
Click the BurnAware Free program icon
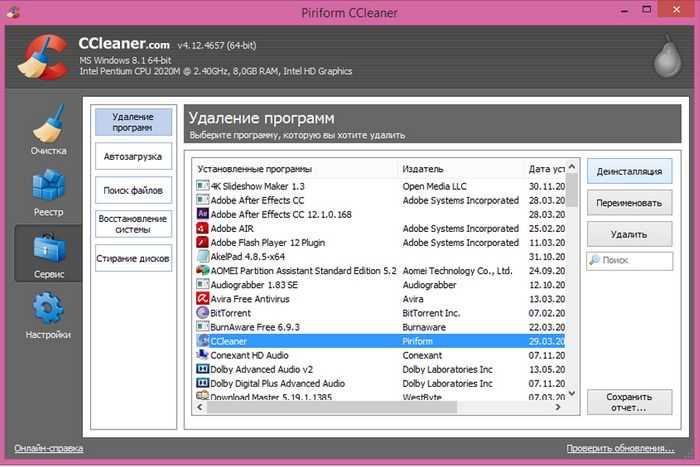203,326
